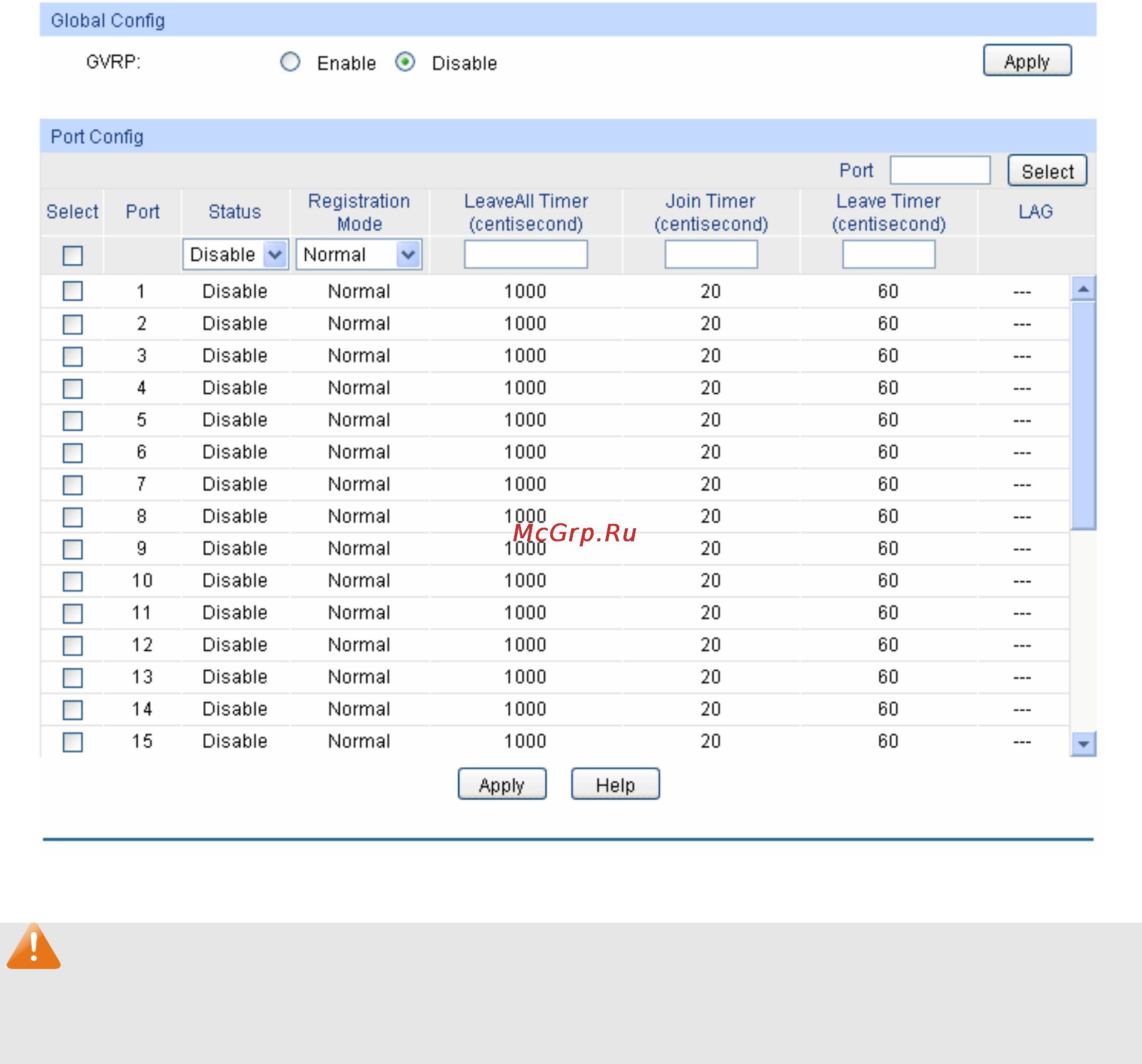Click the Disable status of port 14

click(x=235, y=709)
